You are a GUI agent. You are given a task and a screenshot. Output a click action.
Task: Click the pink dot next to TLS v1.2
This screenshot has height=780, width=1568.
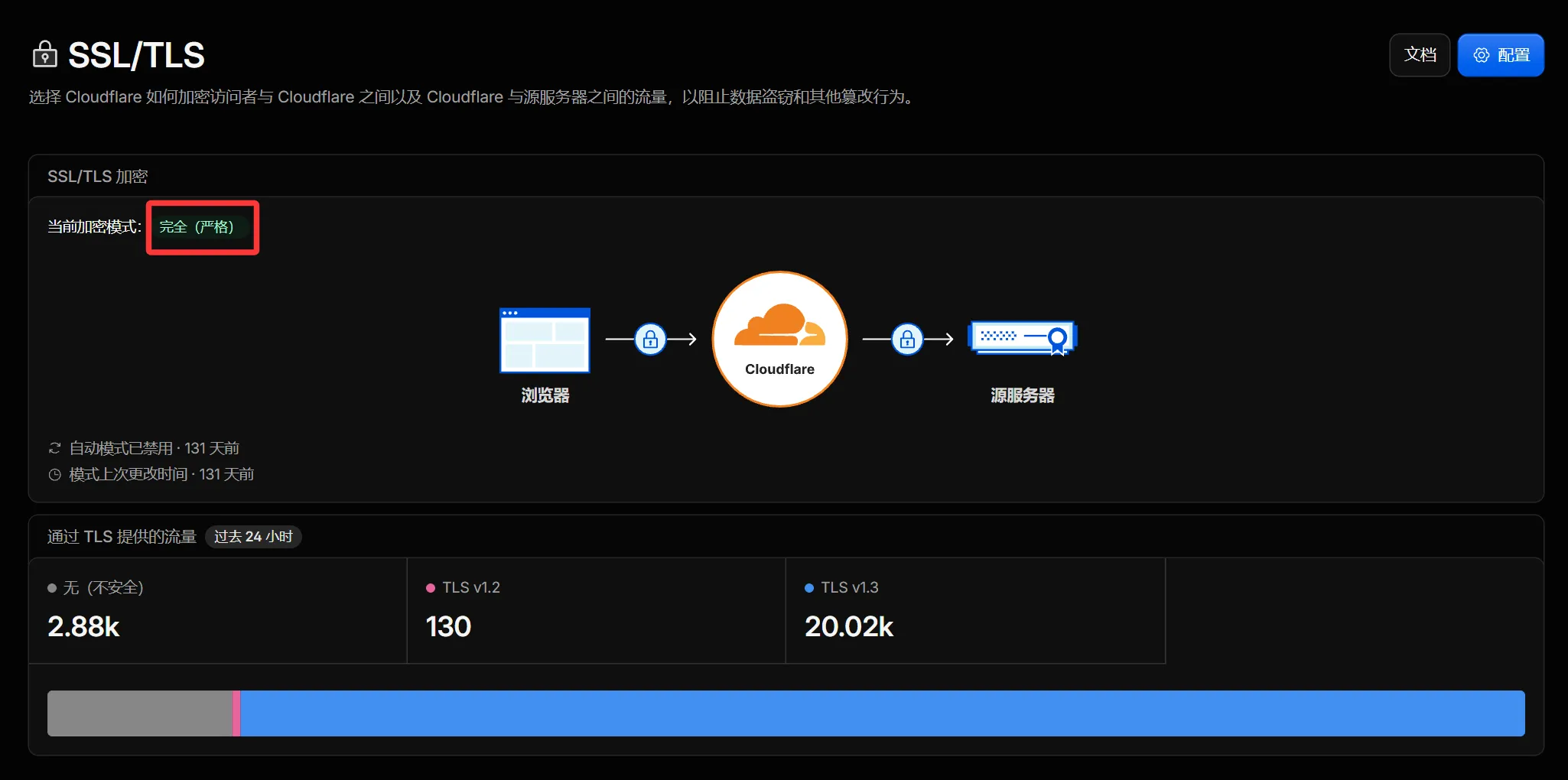click(431, 588)
